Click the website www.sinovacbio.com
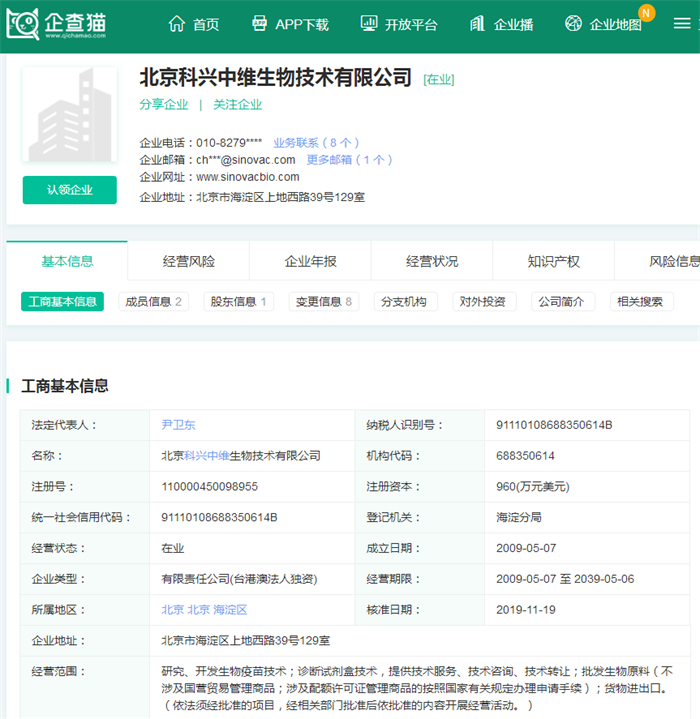The width and height of the screenshot is (700, 719). 248,177
